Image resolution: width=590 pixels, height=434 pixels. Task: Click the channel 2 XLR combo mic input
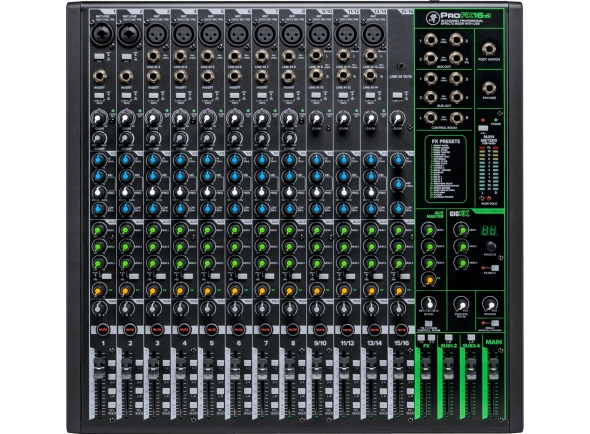click(x=129, y=35)
